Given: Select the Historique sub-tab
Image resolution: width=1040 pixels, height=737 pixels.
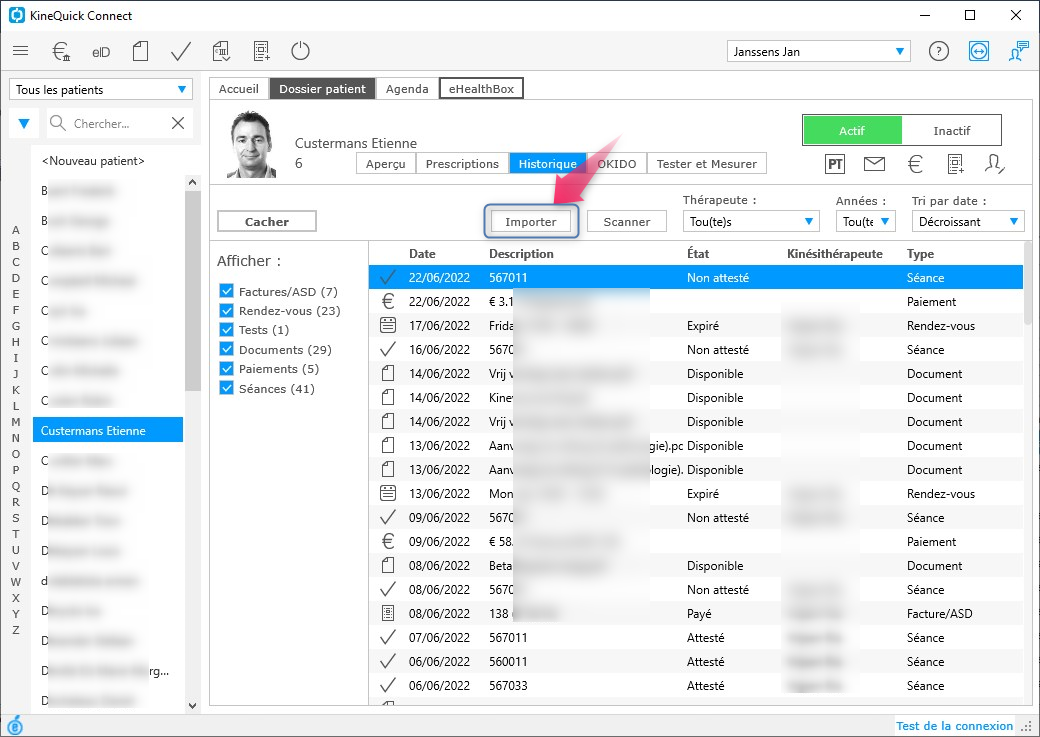Looking at the screenshot, I should coord(547,164).
